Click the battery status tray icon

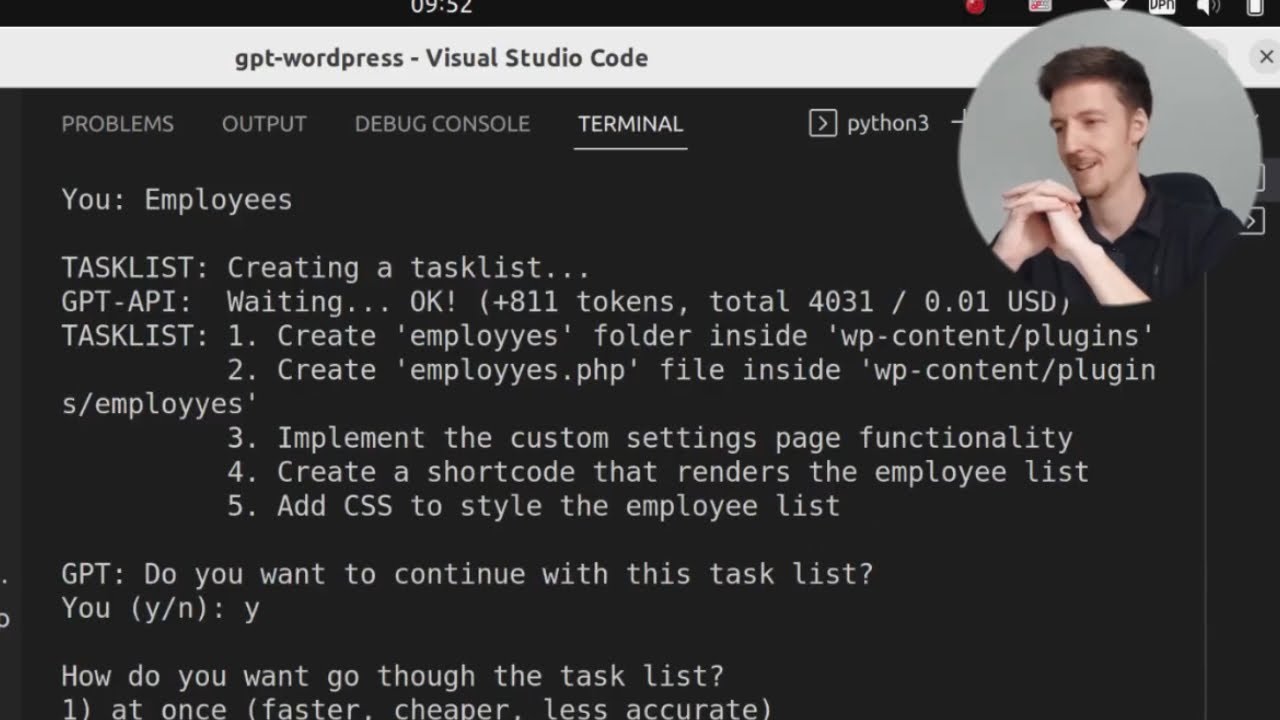point(1255,6)
